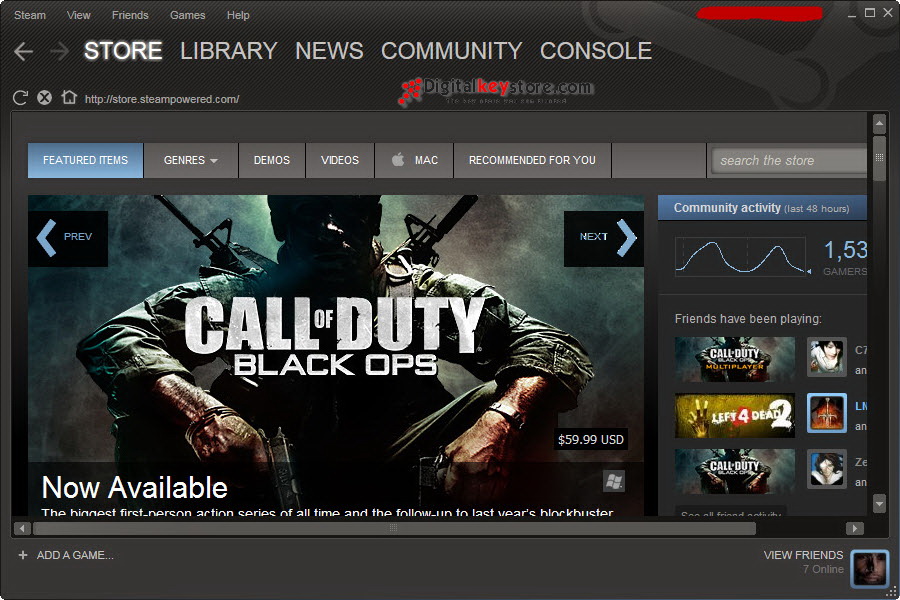Switch to the CONSOLE section
Viewport: 900px width, 600px height.
[x=596, y=51]
